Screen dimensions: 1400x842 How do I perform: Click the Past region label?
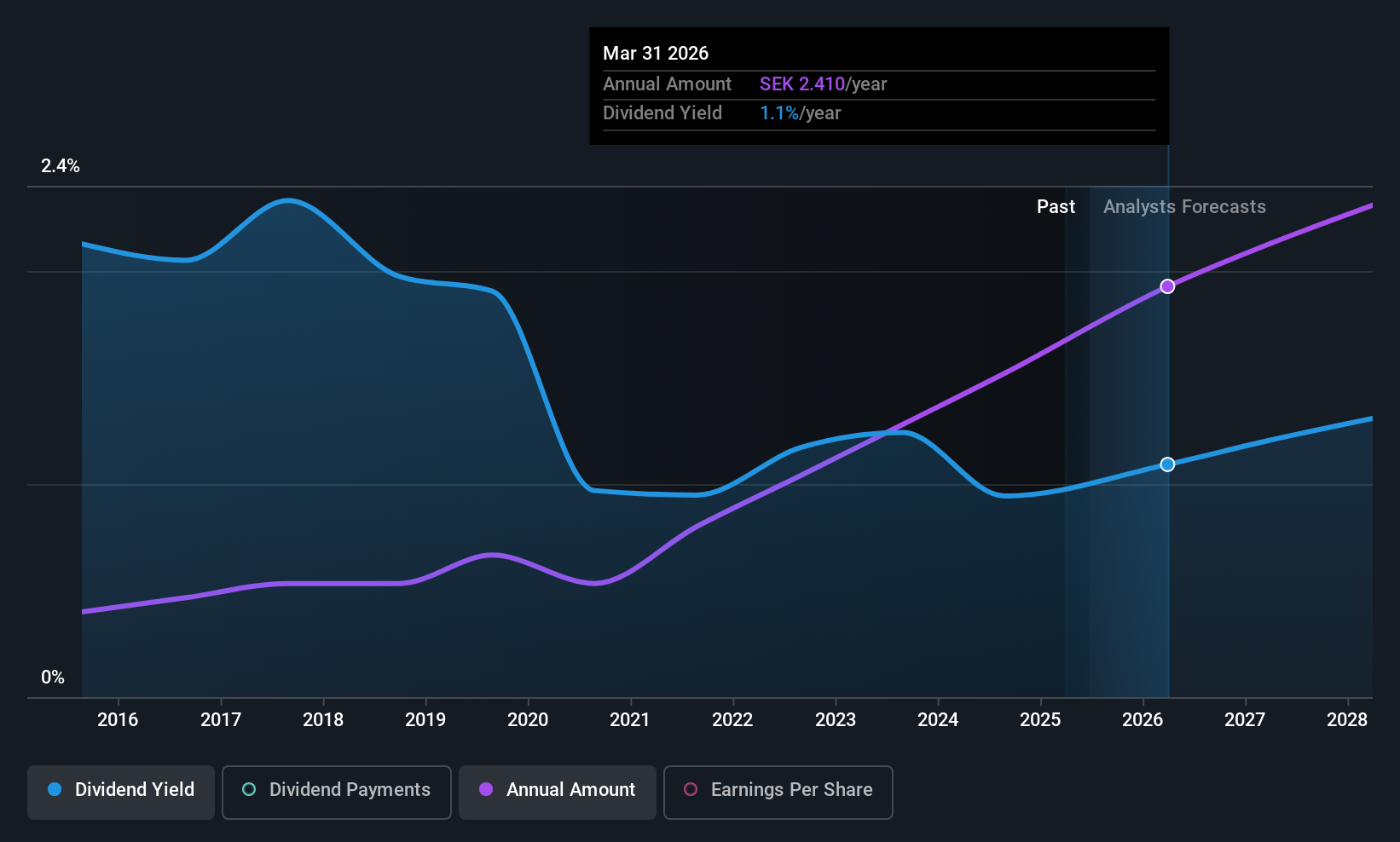tap(1056, 207)
